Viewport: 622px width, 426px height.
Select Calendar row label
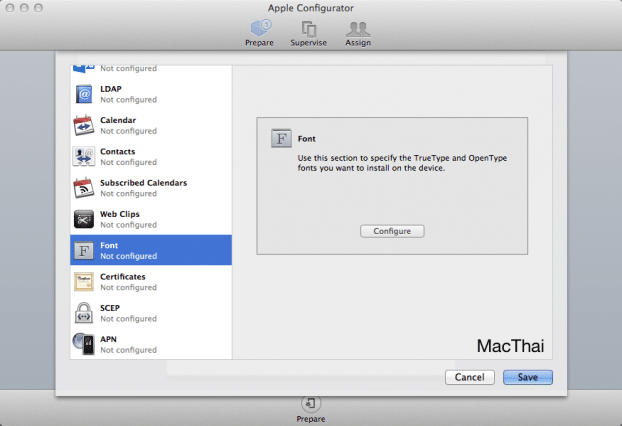pyautogui.click(x=118, y=120)
